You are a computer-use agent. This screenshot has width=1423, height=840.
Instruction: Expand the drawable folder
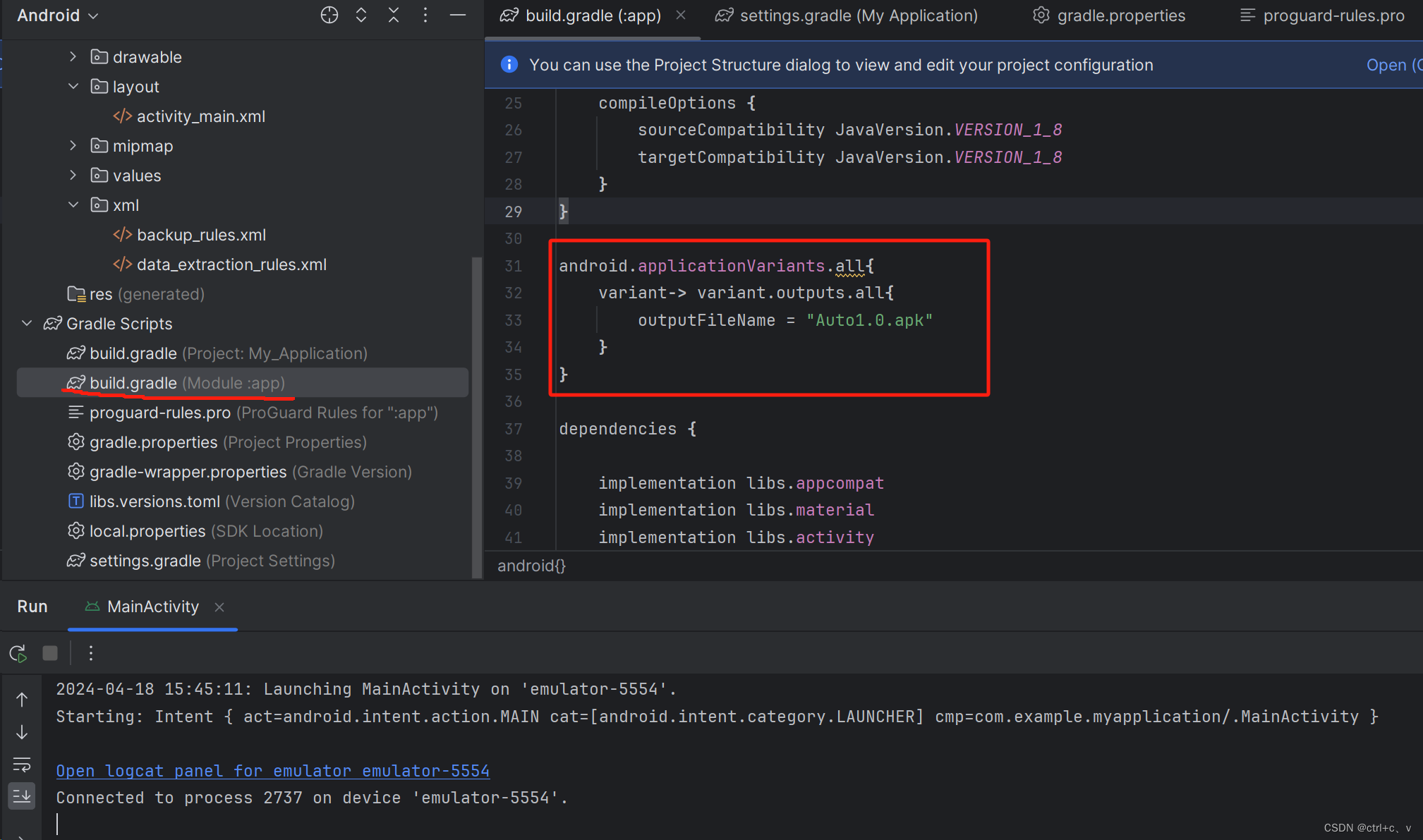73,57
